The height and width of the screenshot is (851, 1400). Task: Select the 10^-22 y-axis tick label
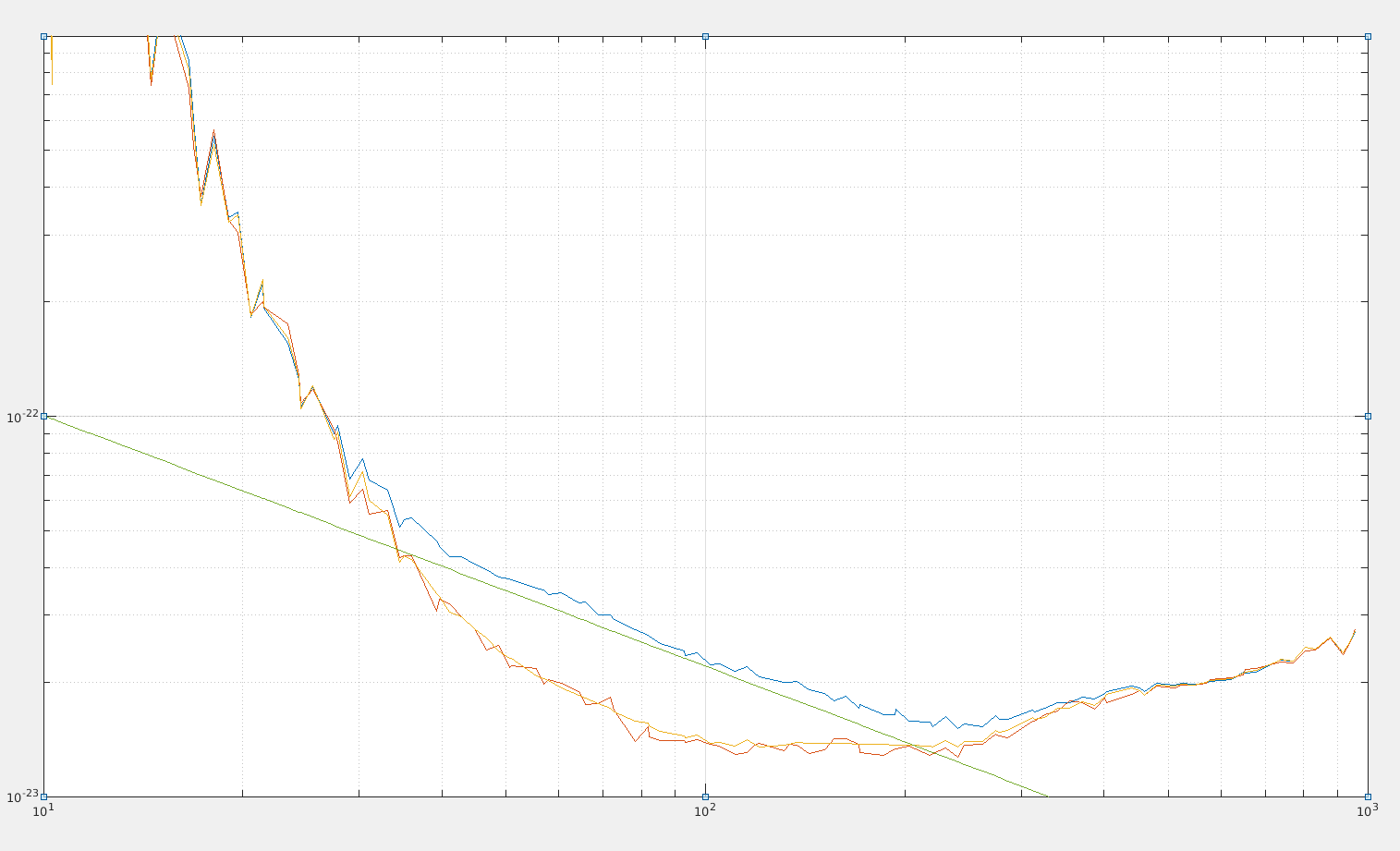click(23, 417)
